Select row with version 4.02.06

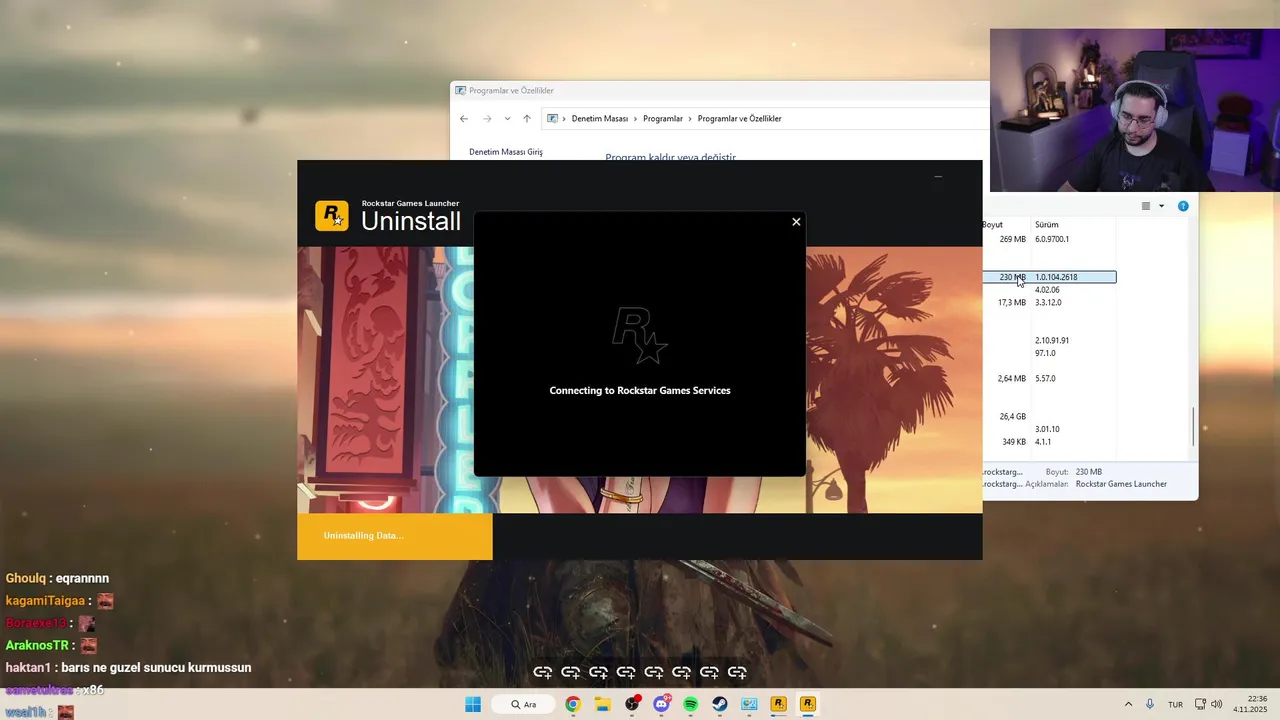1049,290
